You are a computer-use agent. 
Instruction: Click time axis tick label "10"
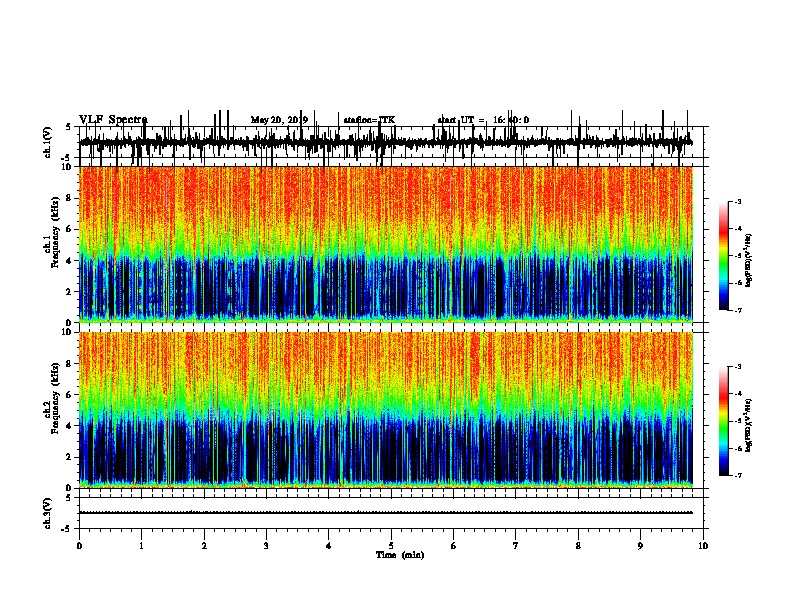tap(703, 546)
